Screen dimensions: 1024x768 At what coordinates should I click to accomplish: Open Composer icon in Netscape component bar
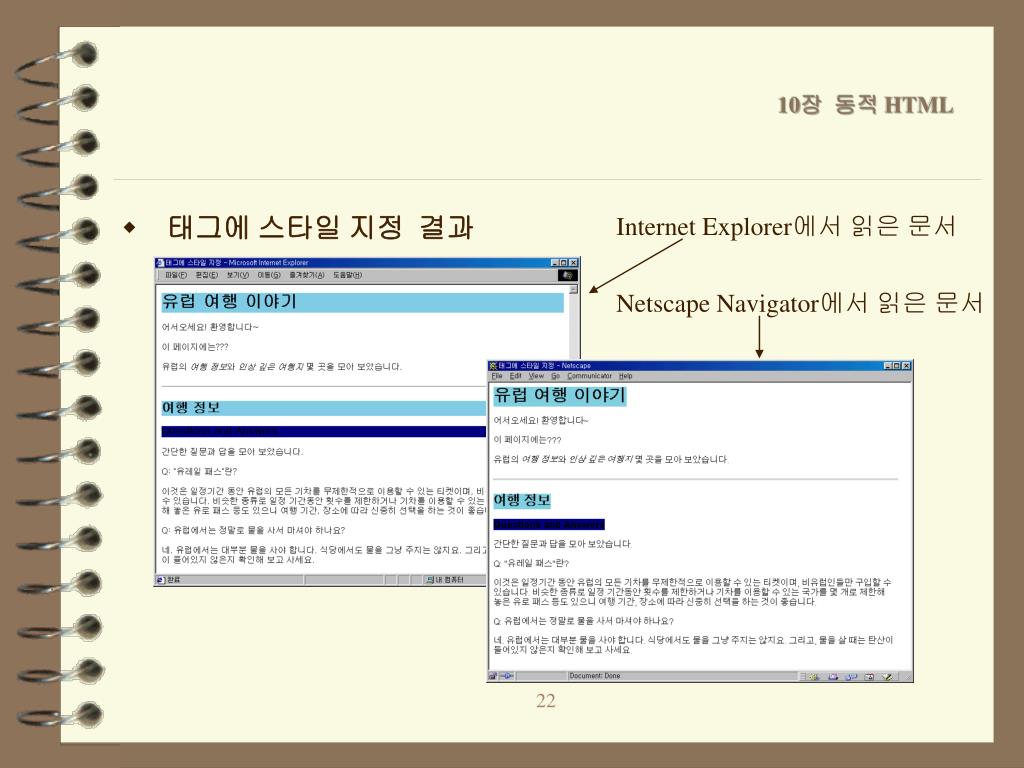tap(887, 677)
